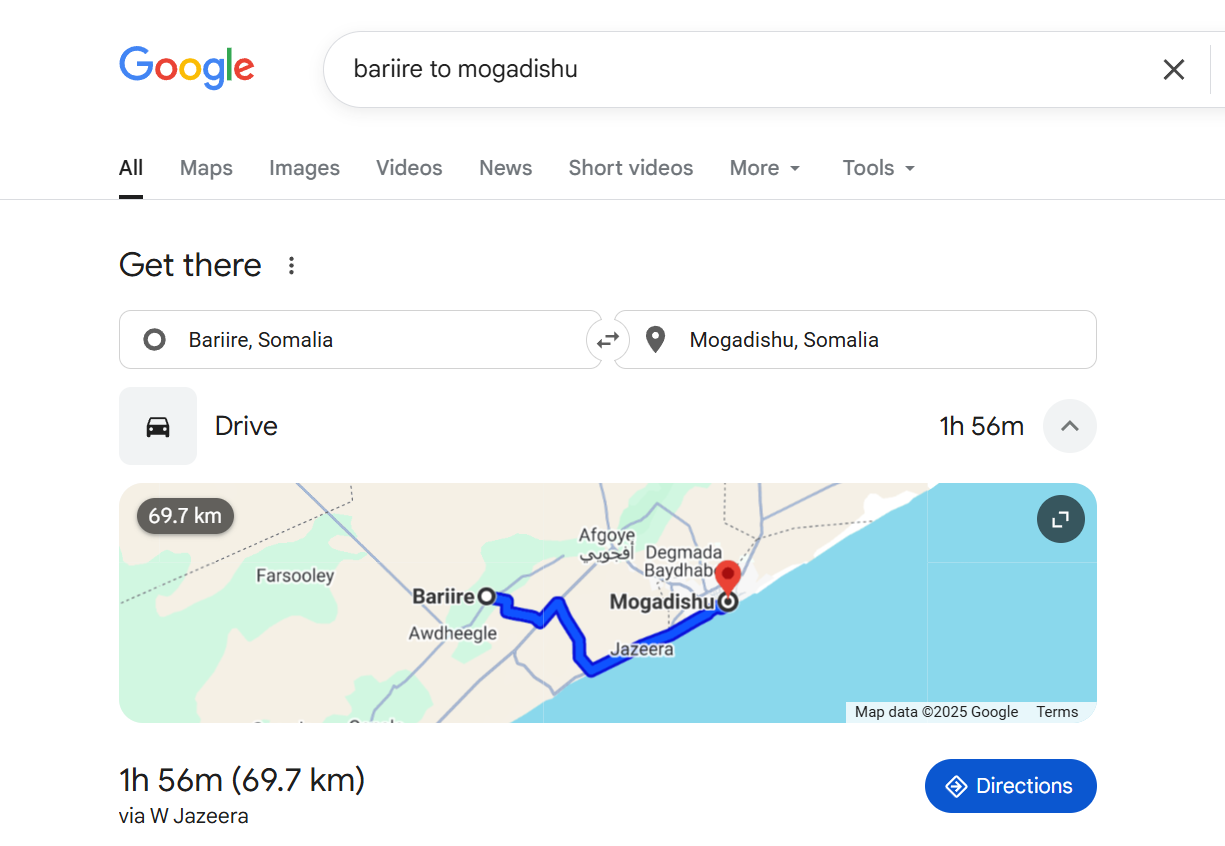Screen dimensions: 1225x846
Task: Select the News tab
Action: pyautogui.click(x=505, y=168)
